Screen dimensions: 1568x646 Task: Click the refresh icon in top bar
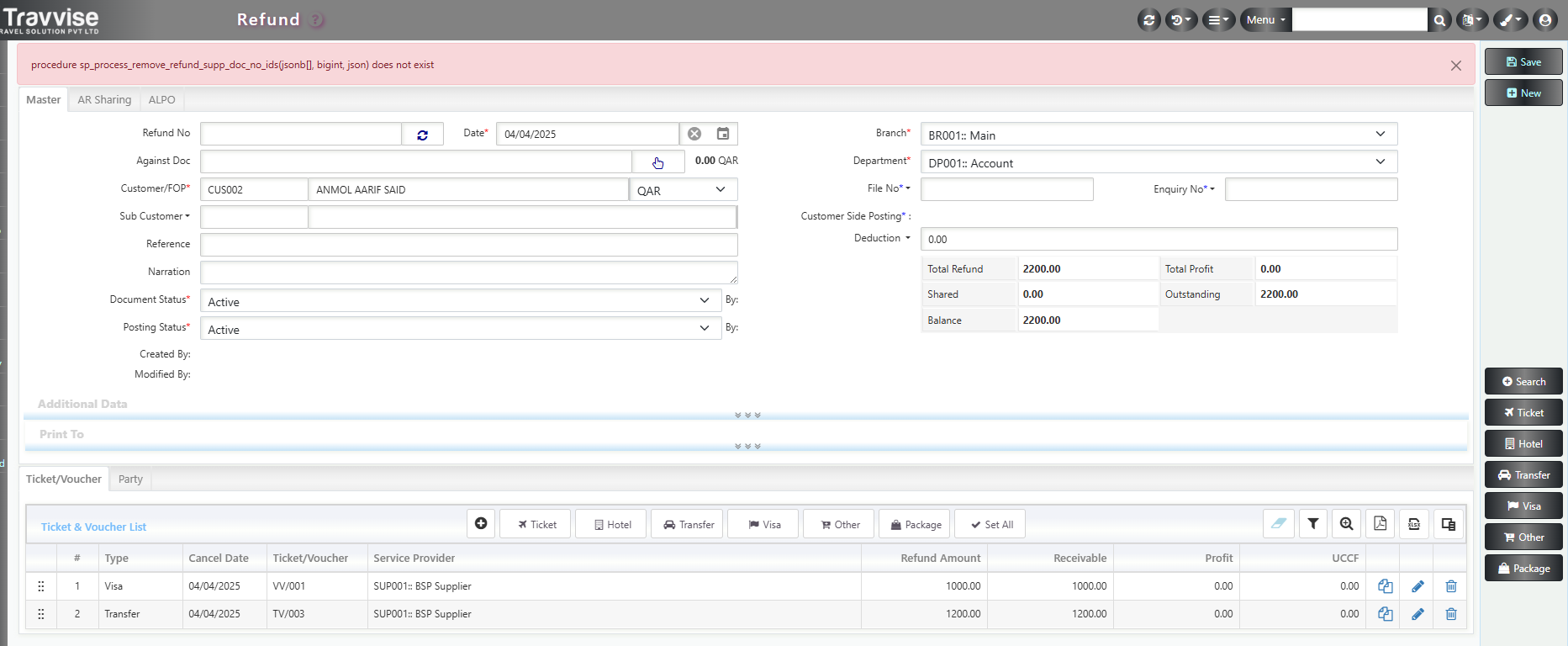pos(1149,20)
